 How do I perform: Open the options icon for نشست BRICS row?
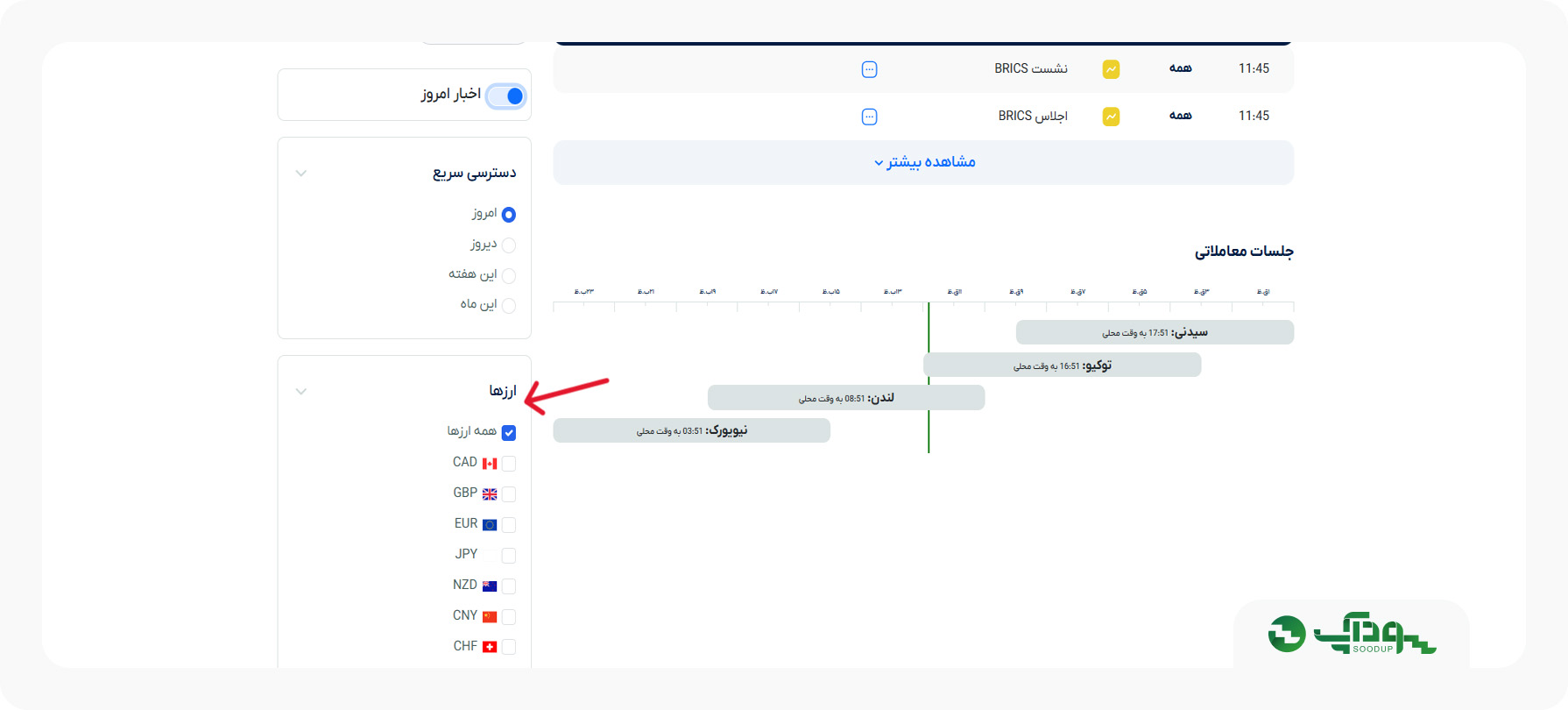(x=869, y=69)
